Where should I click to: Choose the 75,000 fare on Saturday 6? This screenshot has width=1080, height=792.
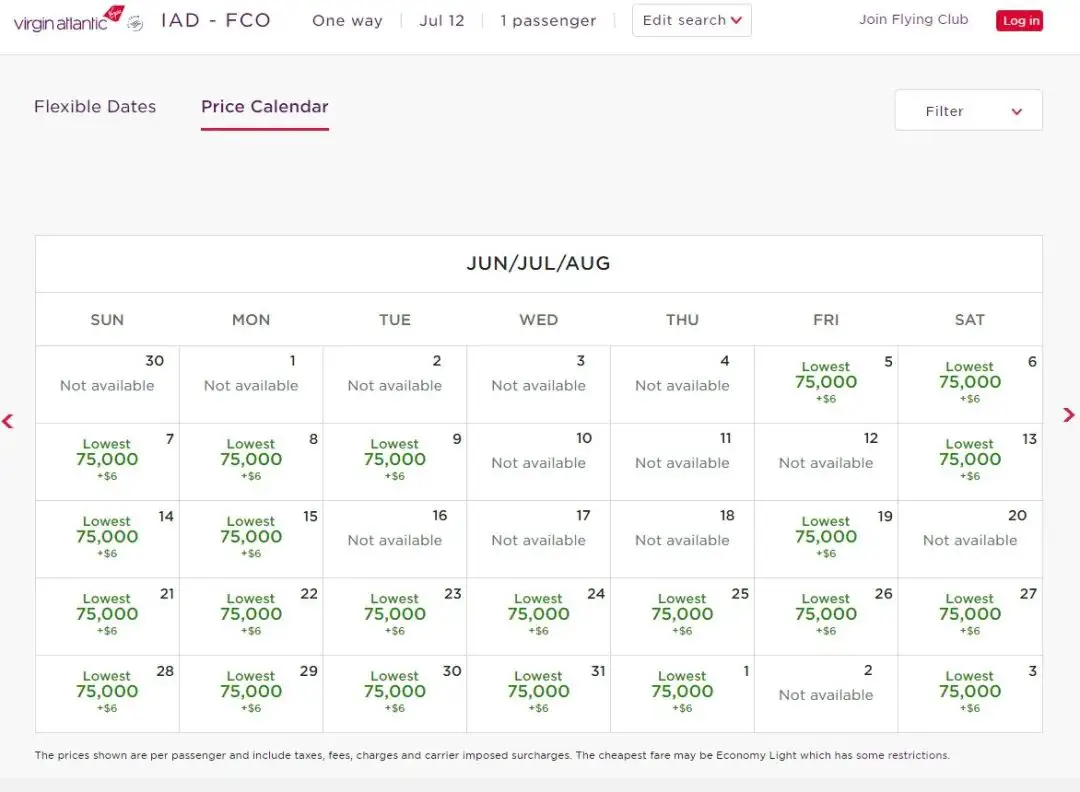[969, 383]
